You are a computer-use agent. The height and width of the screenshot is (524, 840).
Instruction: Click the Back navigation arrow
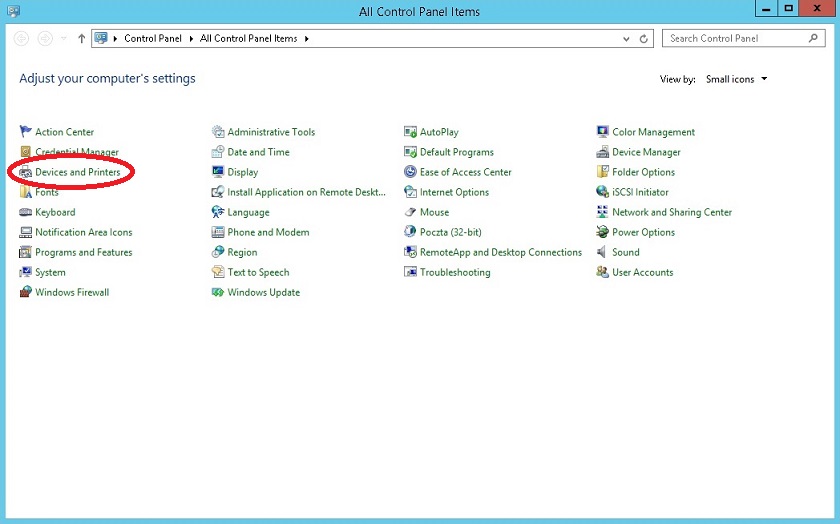click(21, 39)
